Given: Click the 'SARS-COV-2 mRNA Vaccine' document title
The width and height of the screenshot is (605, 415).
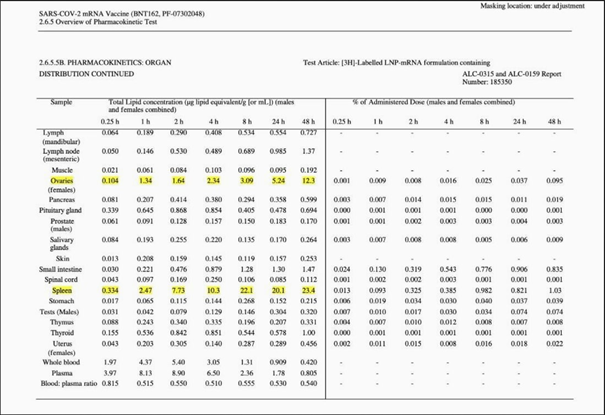Looking at the screenshot, I should 122,14.
